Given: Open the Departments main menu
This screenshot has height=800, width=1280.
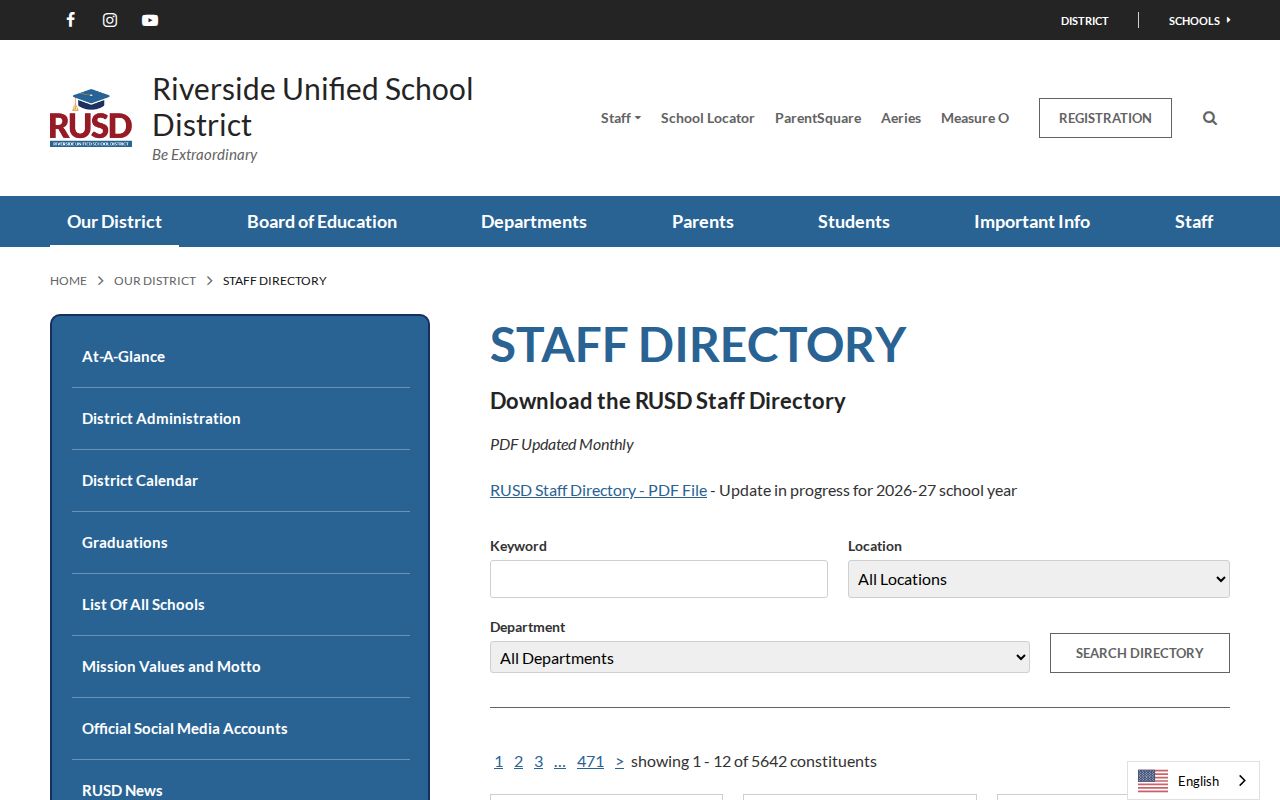Looking at the screenshot, I should 534,221.
